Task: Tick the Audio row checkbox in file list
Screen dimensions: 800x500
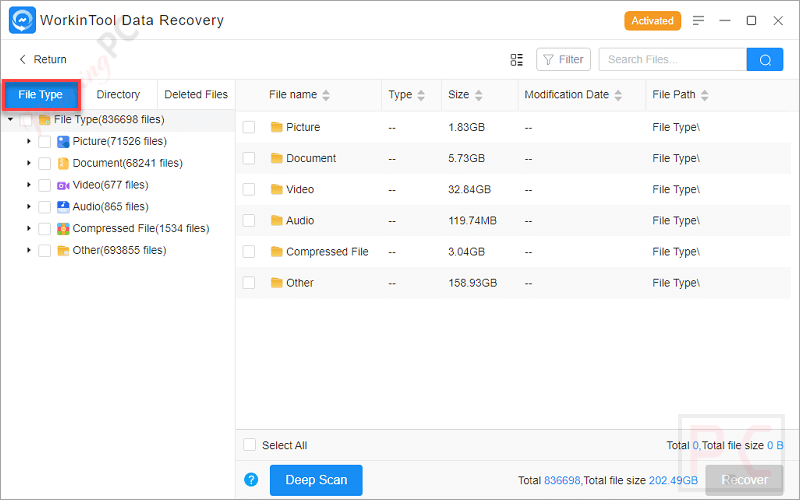Action: point(248,220)
